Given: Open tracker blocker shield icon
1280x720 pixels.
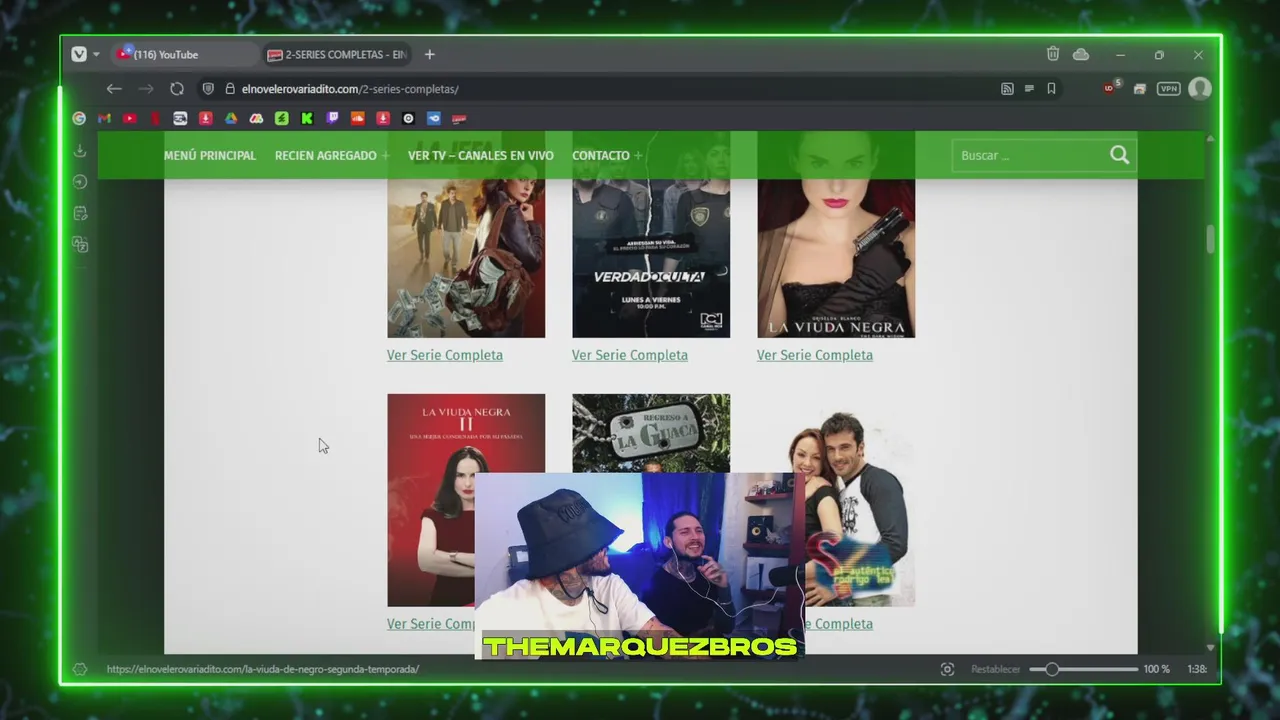Looking at the screenshot, I should tap(208, 89).
